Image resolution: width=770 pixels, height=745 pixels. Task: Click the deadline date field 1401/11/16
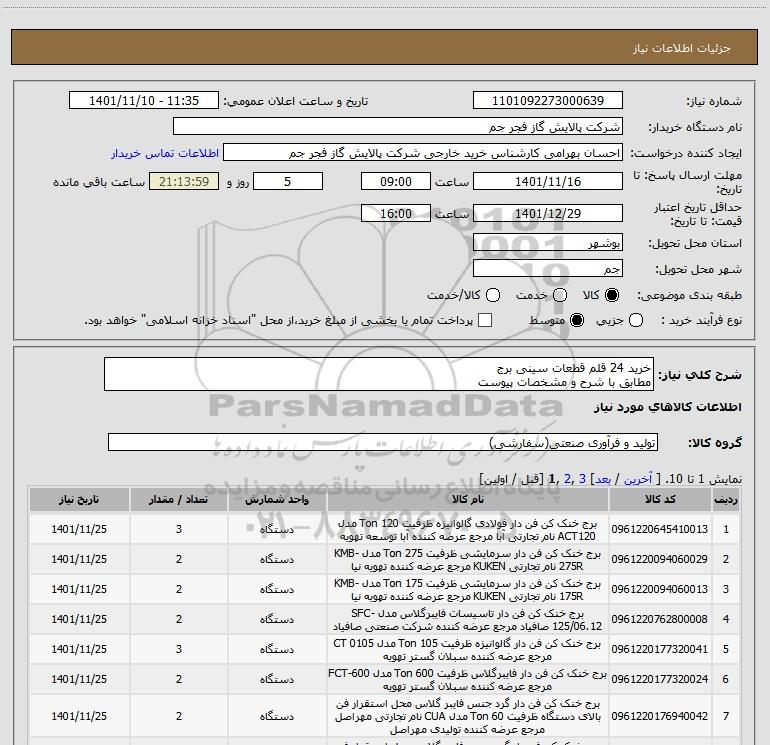[x=548, y=181]
